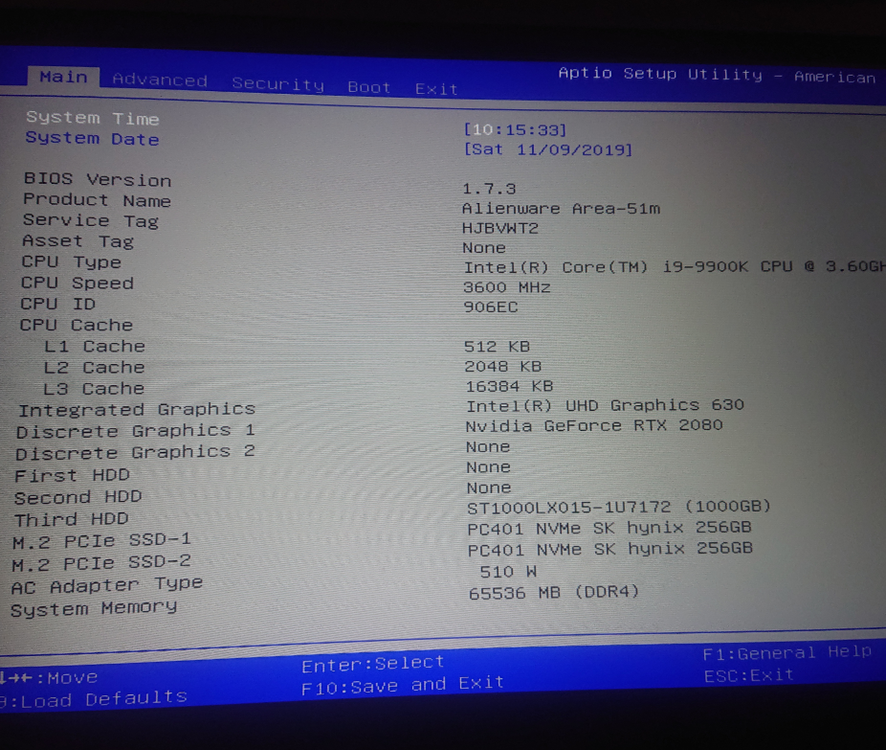Switch to the Security tab
The width and height of the screenshot is (886, 750).
(x=278, y=85)
